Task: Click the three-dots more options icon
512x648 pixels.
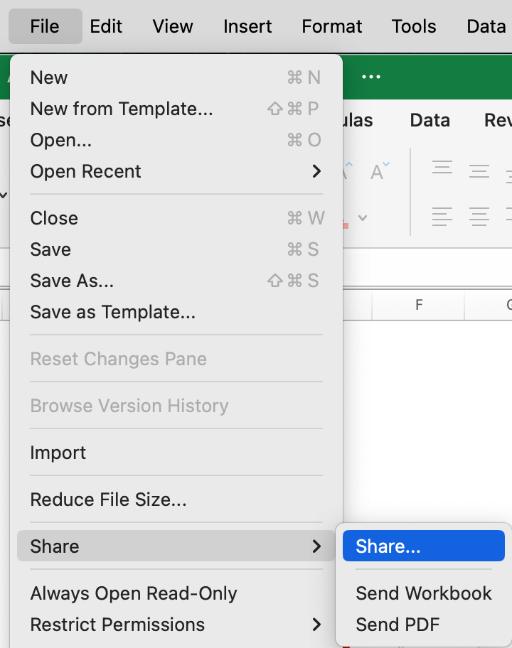Action: point(371,77)
